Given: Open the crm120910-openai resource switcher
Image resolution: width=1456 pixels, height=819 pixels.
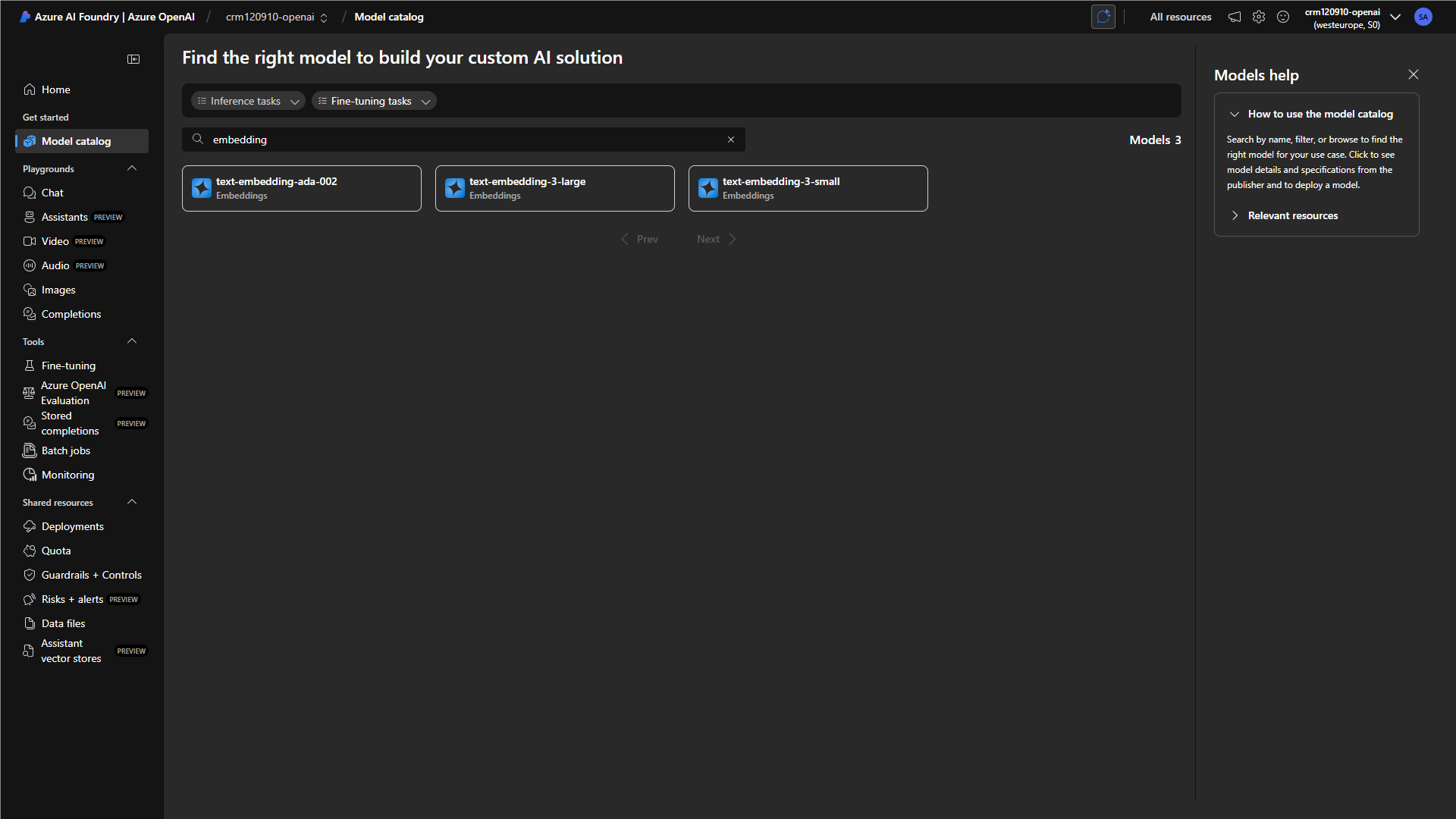Looking at the screenshot, I should pyautogui.click(x=277, y=17).
